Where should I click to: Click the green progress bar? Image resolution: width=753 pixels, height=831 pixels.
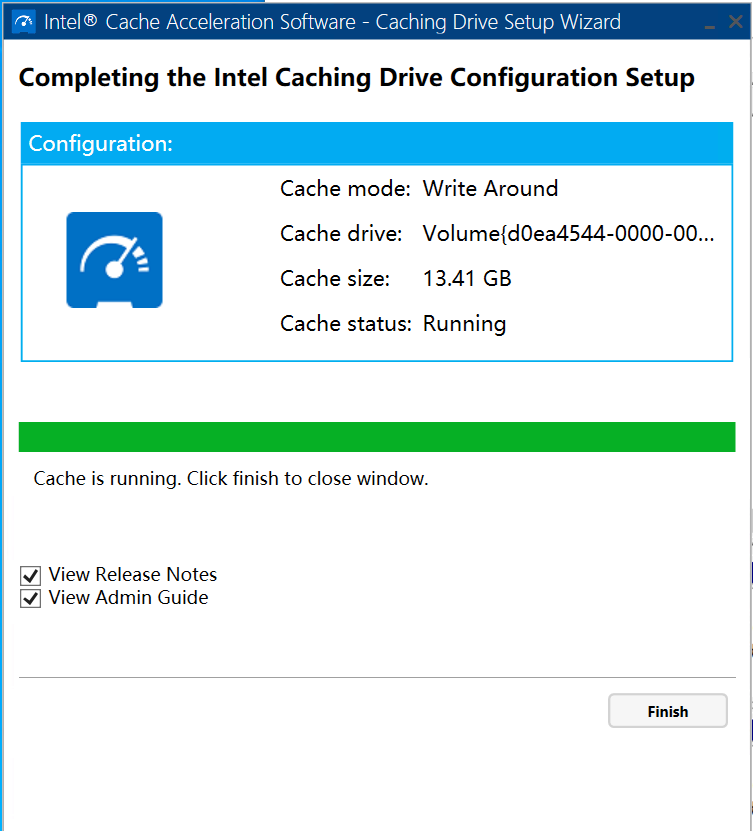pyautogui.click(x=376, y=437)
